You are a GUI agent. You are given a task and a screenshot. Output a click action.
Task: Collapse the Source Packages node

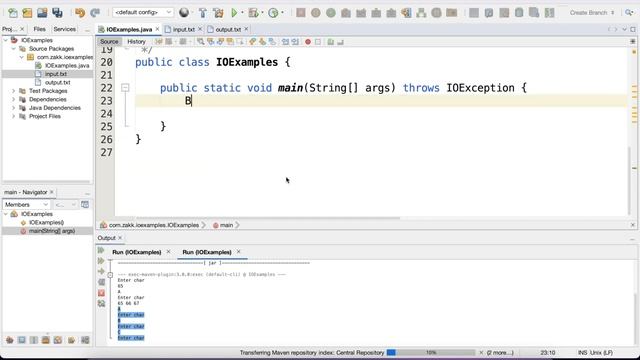pyautogui.click(x=13, y=49)
